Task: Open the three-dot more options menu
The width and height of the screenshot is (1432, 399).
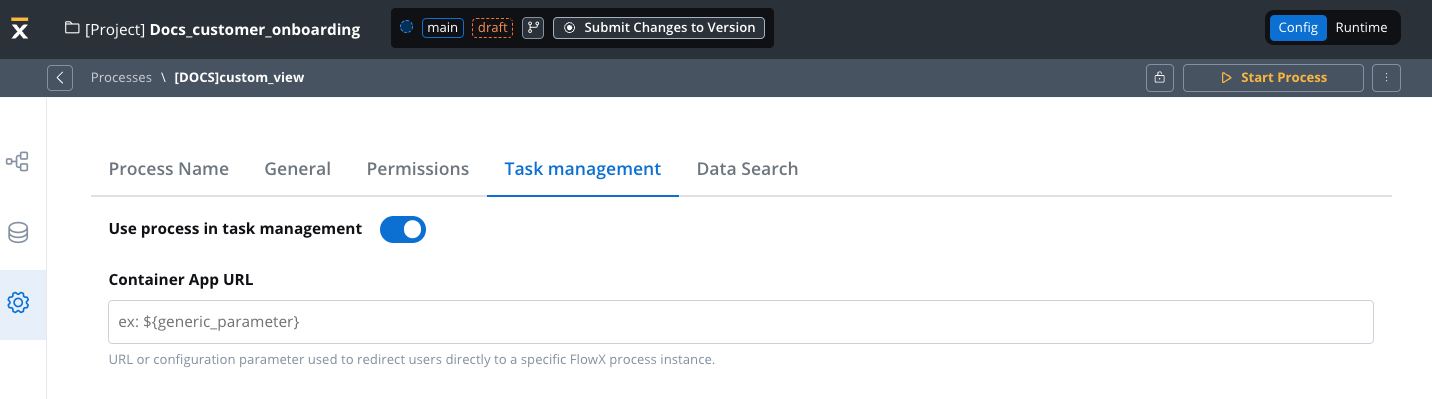Action: [1386, 78]
